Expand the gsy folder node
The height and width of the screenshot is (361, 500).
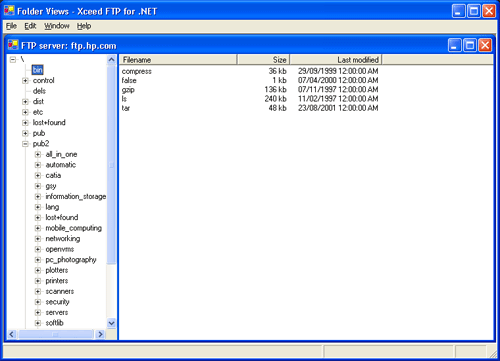[x=38, y=186]
